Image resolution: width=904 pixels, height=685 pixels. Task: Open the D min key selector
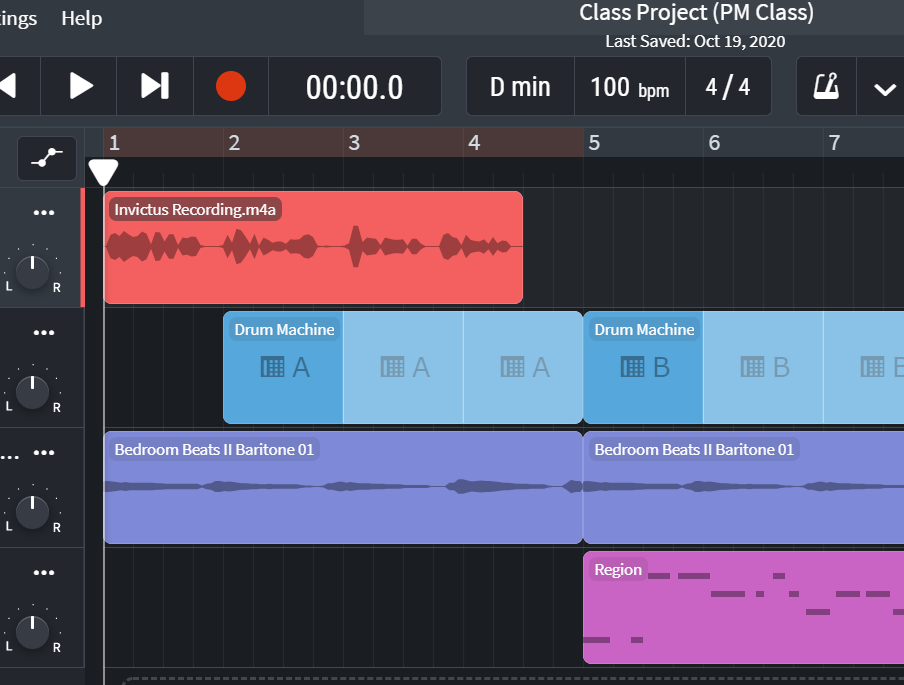click(x=520, y=87)
